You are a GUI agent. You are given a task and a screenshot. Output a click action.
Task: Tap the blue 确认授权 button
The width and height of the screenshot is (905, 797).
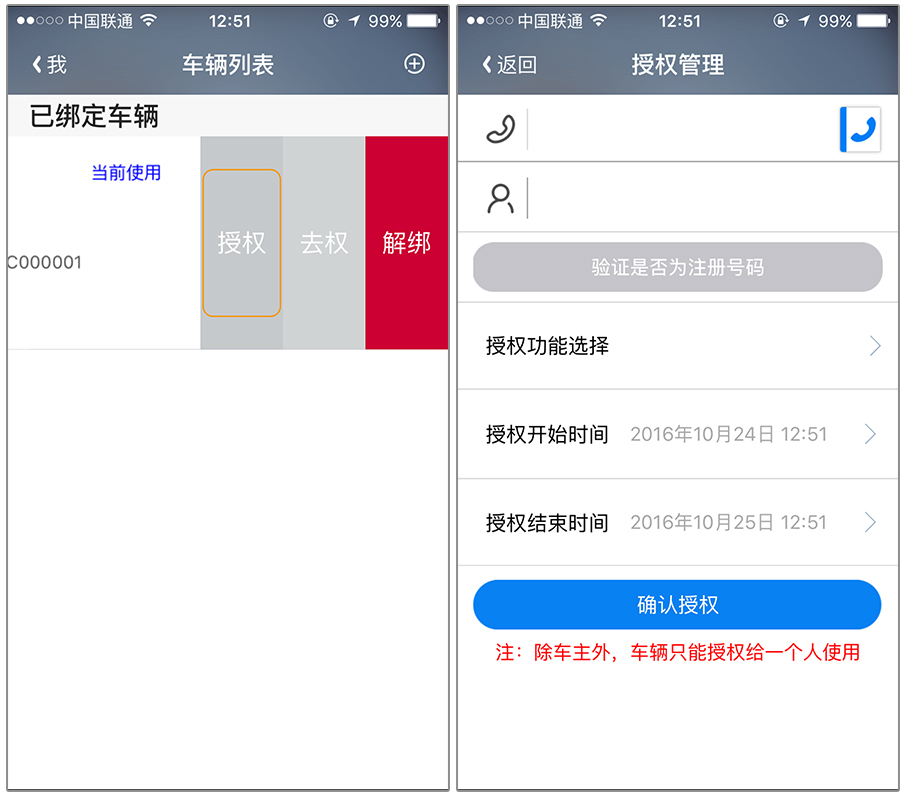tap(677, 605)
